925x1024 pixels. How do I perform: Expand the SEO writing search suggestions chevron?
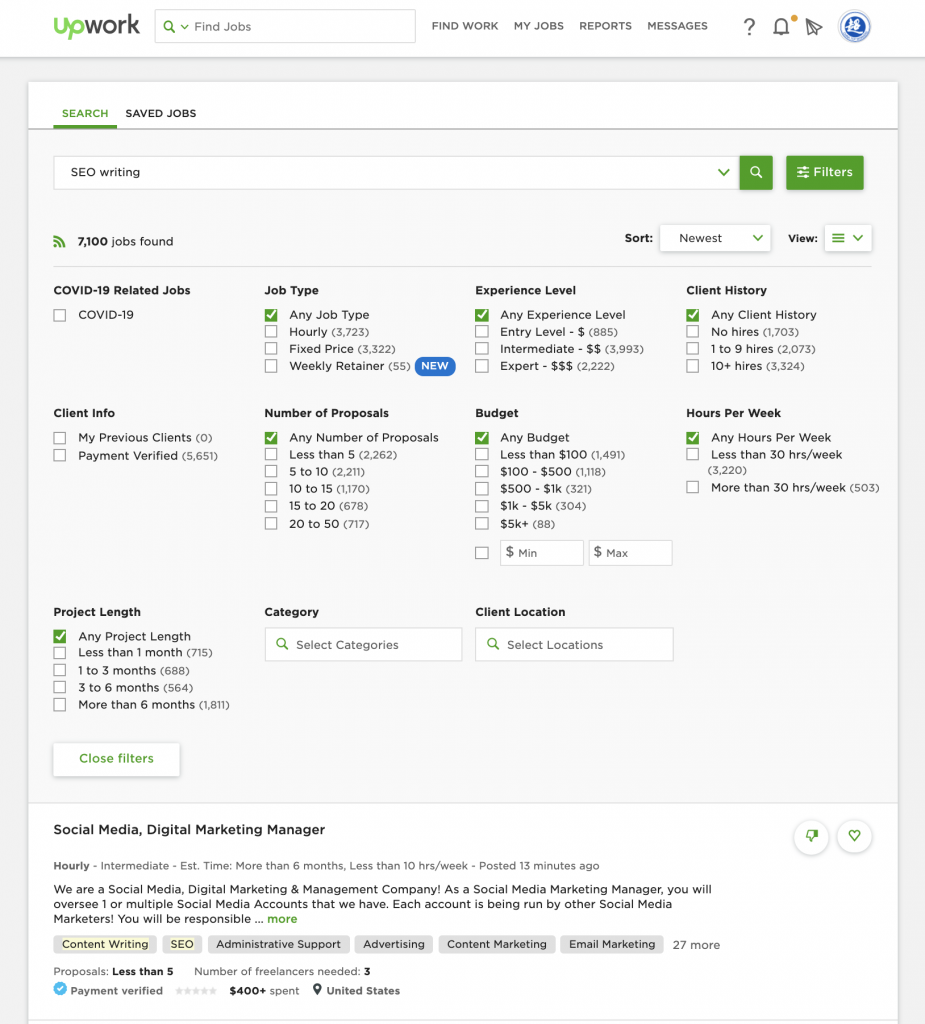[723, 172]
